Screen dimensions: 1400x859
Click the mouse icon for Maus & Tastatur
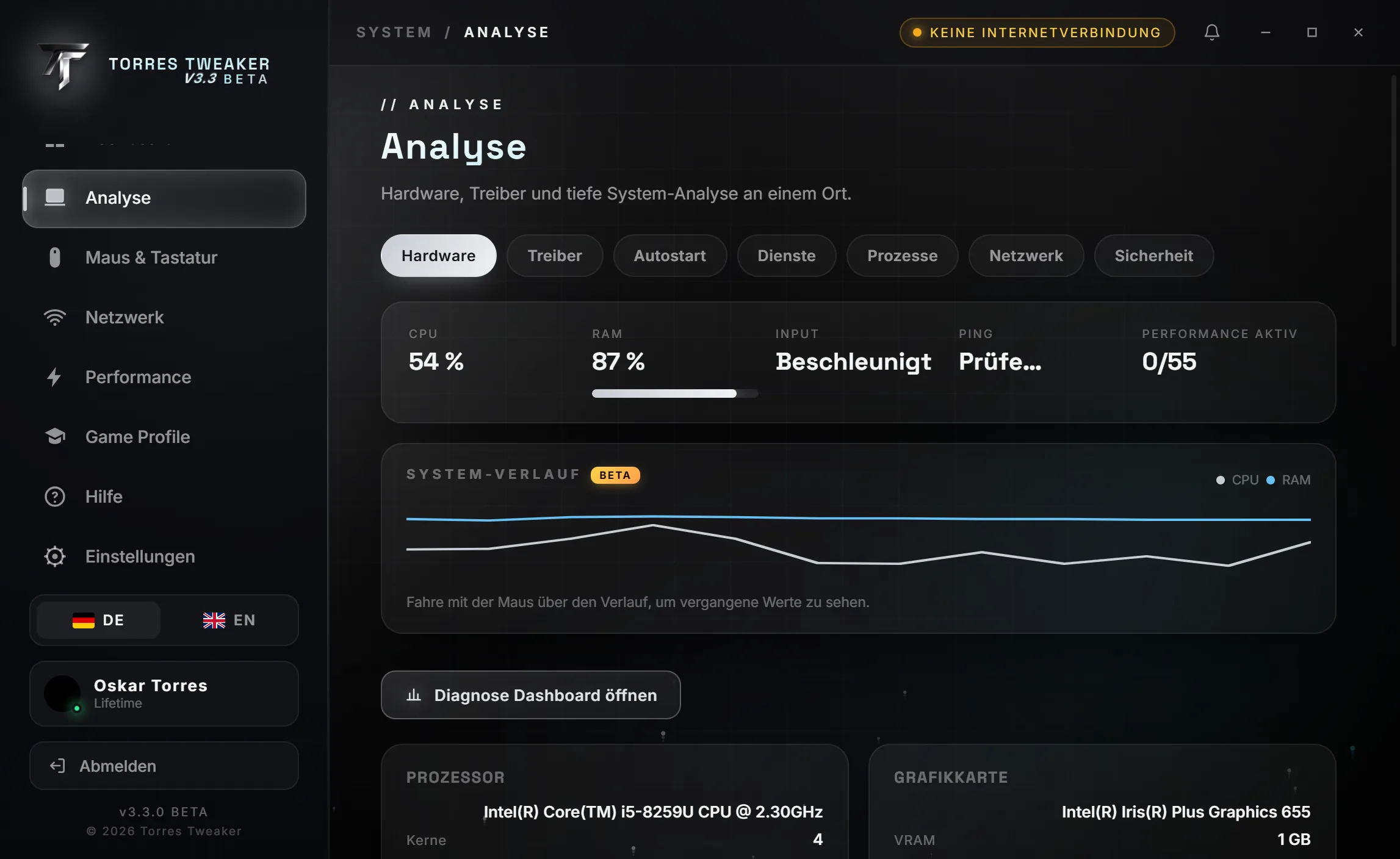tap(55, 257)
